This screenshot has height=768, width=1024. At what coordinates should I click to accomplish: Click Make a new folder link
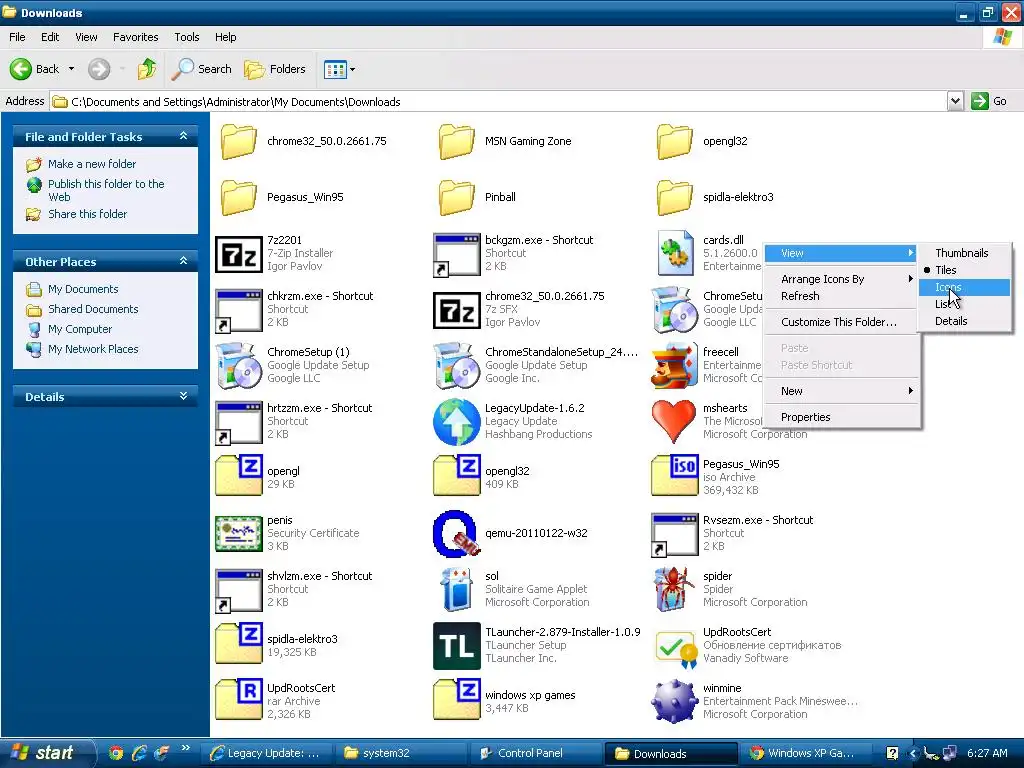92,164
